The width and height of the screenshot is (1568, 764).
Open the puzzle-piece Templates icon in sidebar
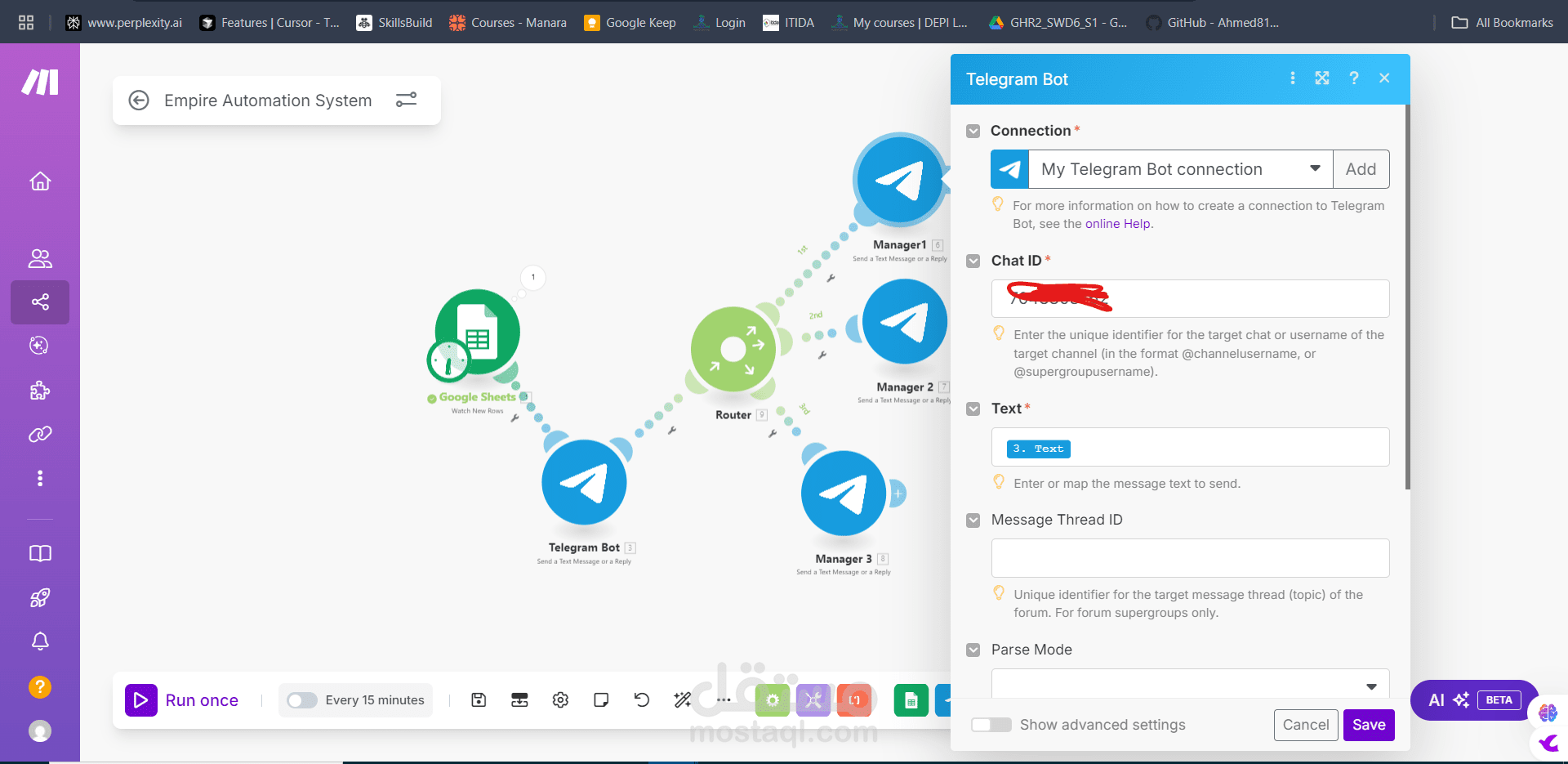40,390
